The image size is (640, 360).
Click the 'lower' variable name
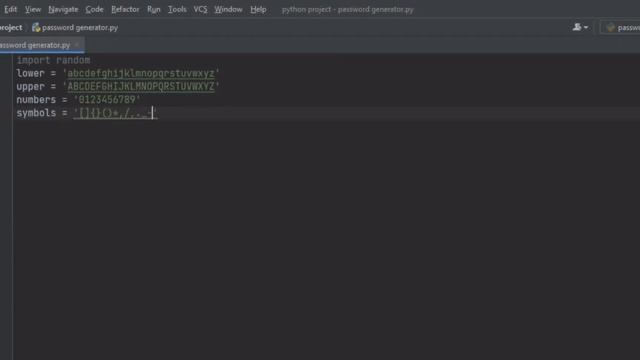point(30,73)
